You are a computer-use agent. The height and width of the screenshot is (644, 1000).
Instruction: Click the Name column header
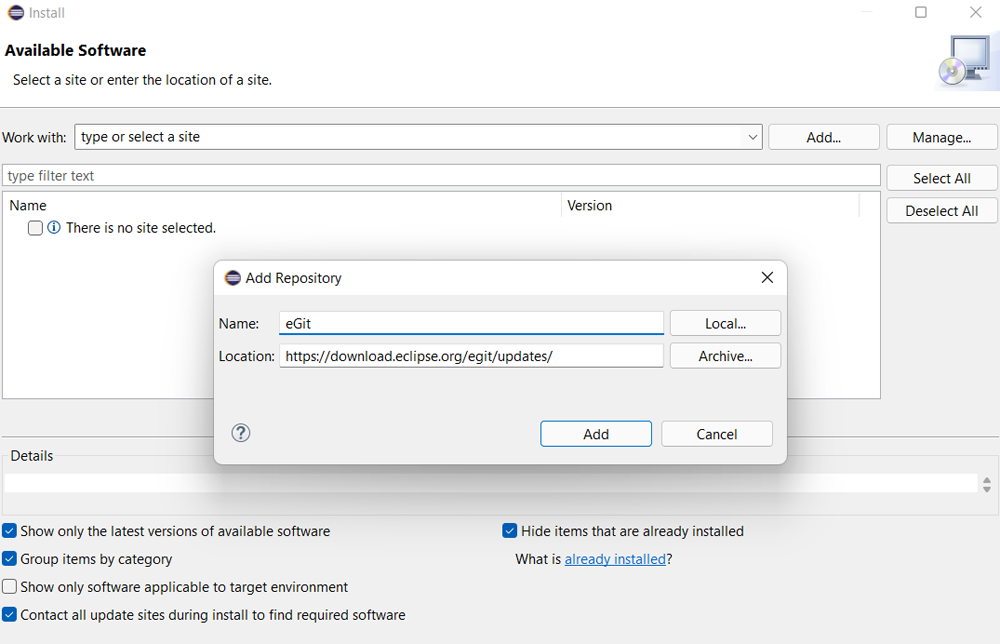coord(28,205)
